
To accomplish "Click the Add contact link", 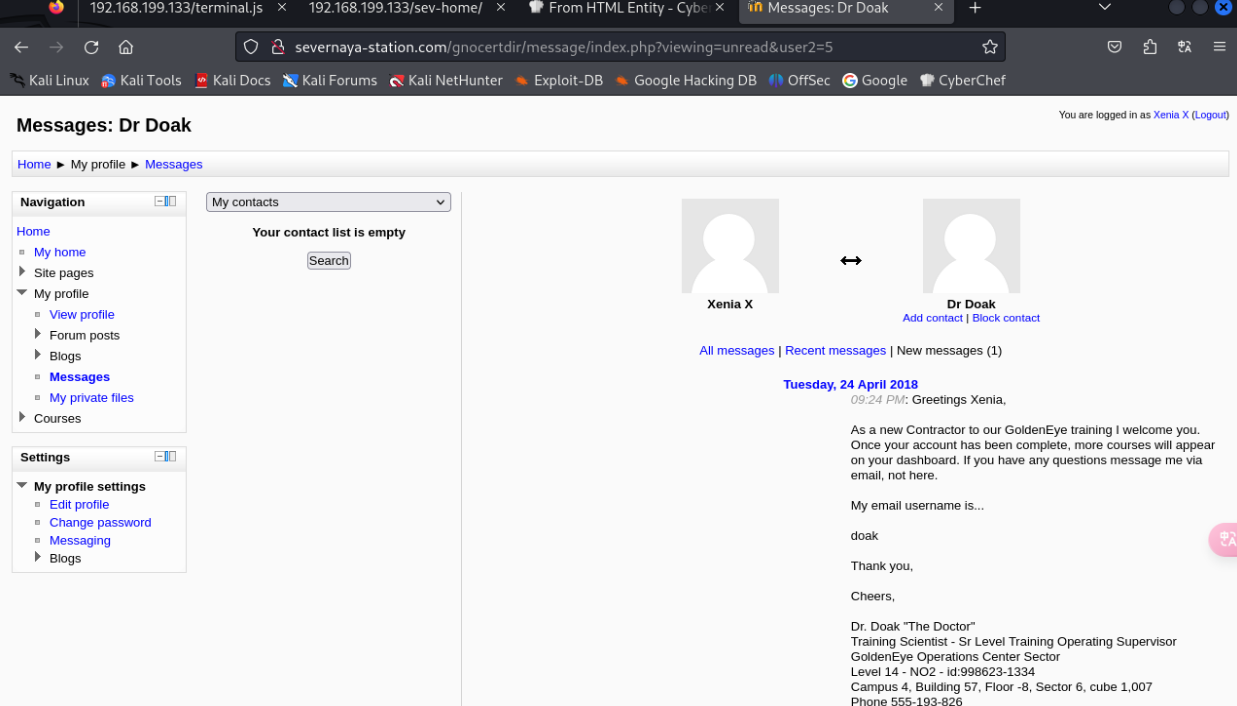I will click(932, 318).
